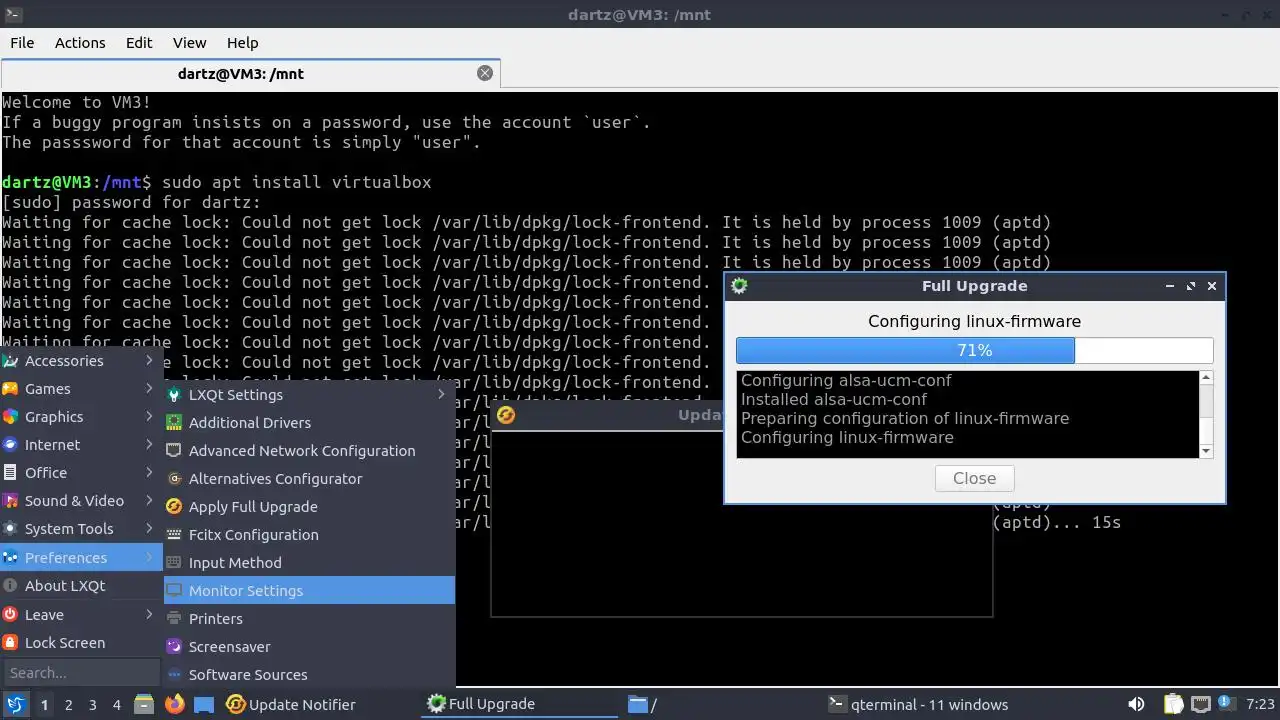
Task: Click the Show Desktop panel icon
Action: 204,704
